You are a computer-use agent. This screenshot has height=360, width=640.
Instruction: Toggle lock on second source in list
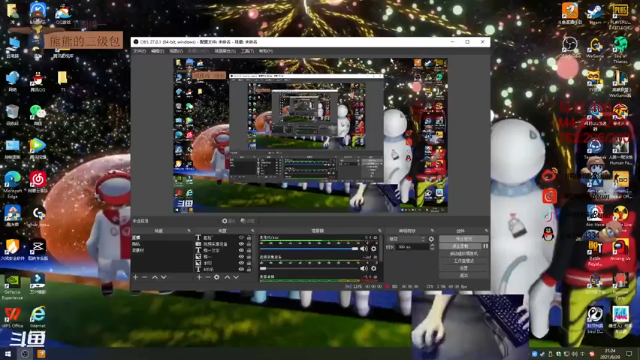coord(249,244)
